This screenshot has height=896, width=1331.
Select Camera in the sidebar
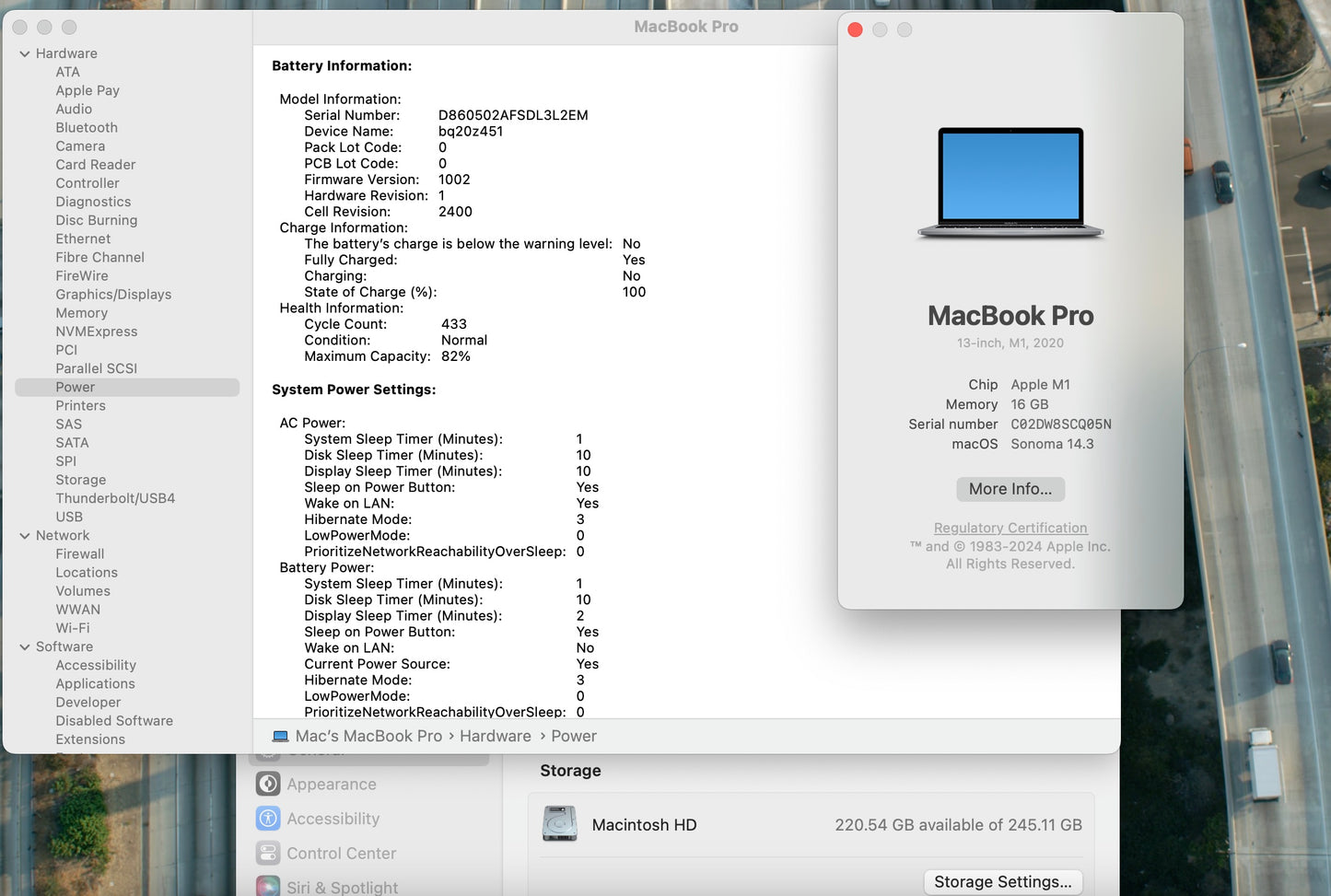80,145
